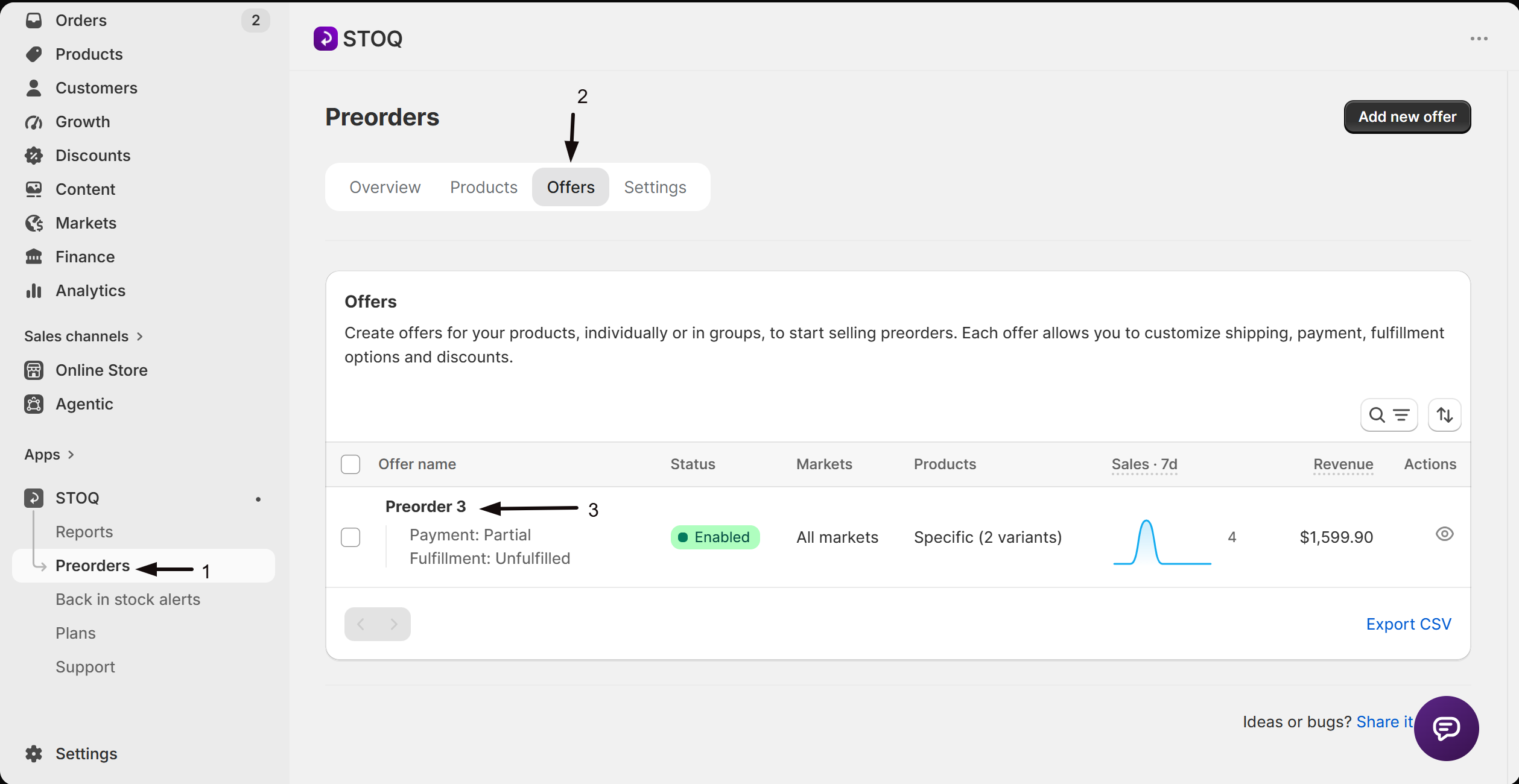Click the sales count 4 value

(x=1232, y=537)
